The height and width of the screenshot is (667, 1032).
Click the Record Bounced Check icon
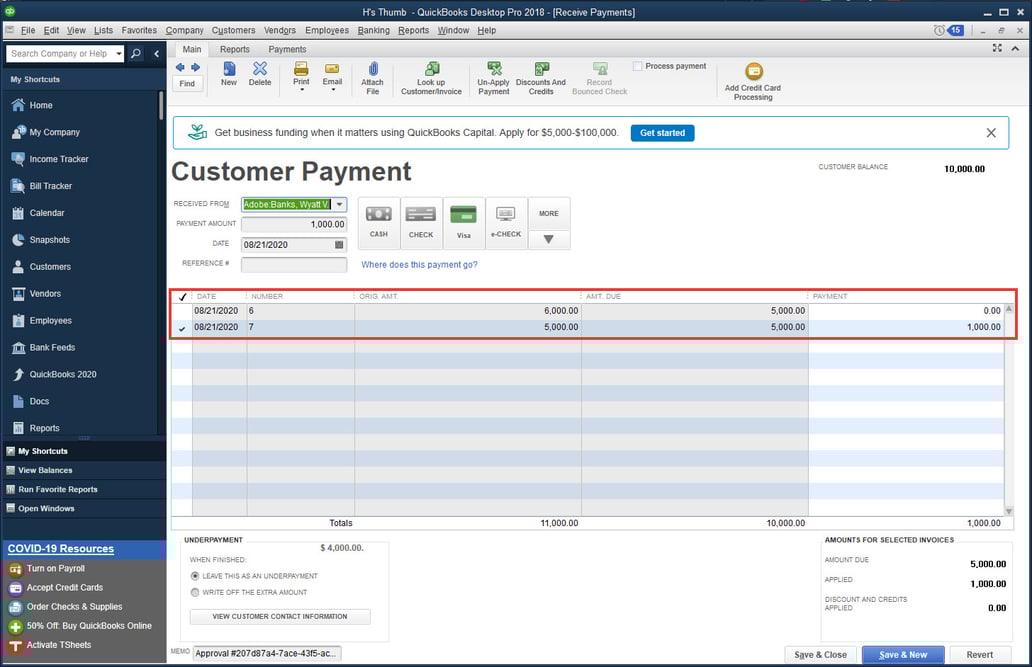(598, 73)
